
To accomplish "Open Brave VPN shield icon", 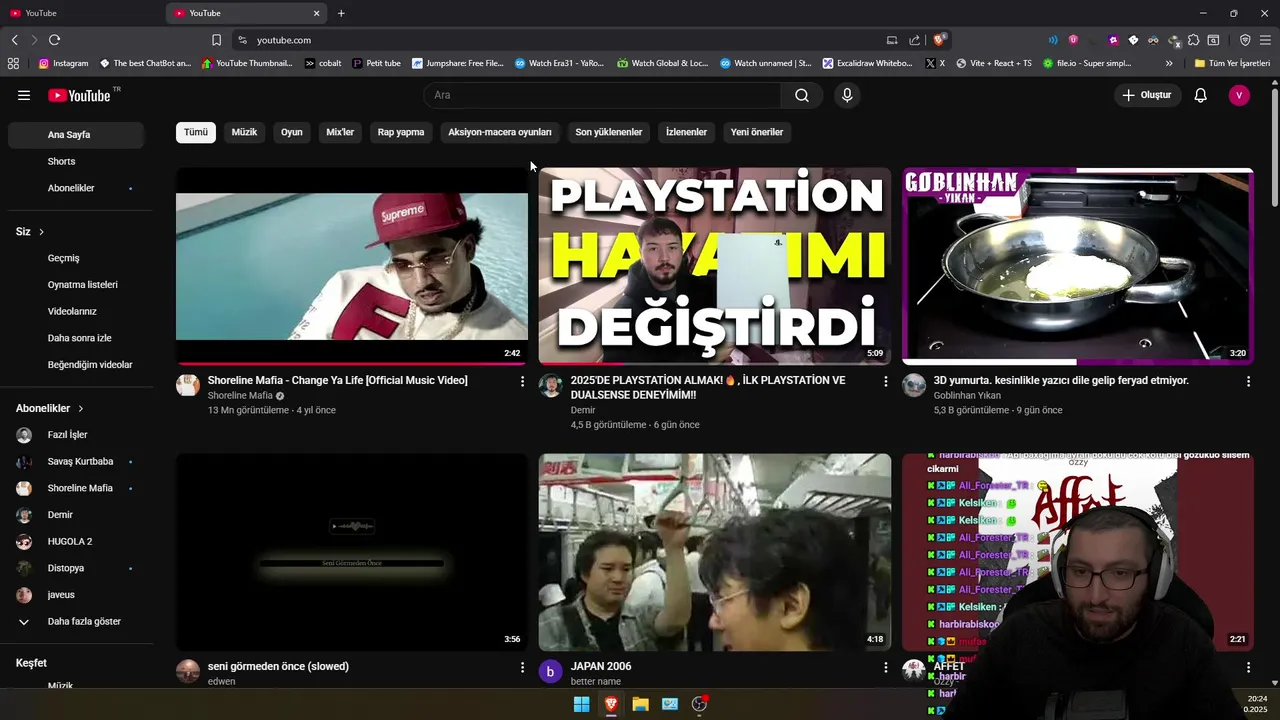I will [x=1245, y=40].
